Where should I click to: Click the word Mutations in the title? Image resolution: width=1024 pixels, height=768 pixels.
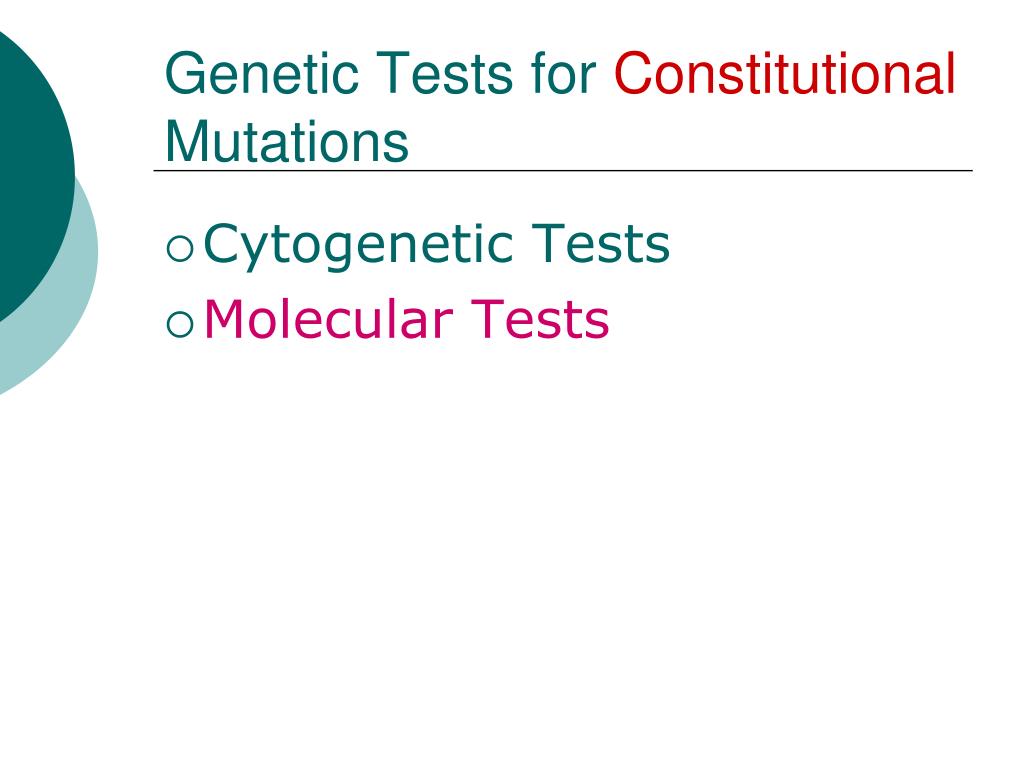[287, 141]
